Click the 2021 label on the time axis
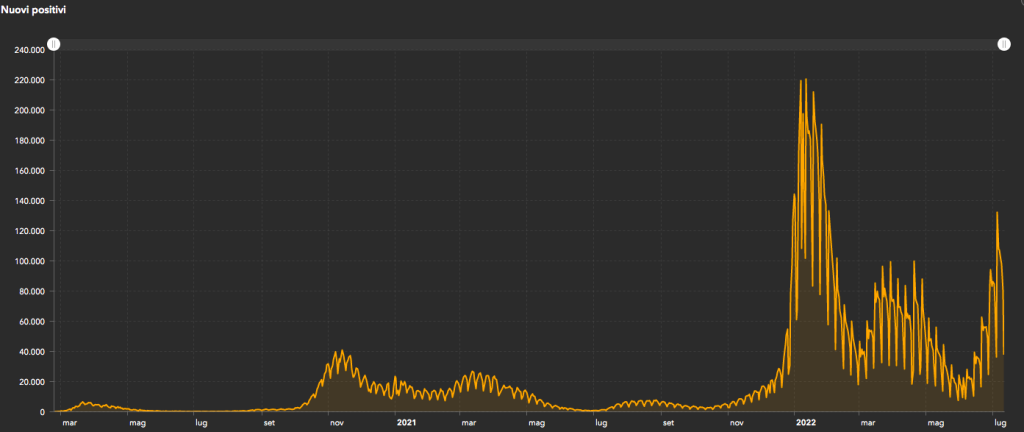Viewport: 1024px width, 432px height. [x=406, y=423]
